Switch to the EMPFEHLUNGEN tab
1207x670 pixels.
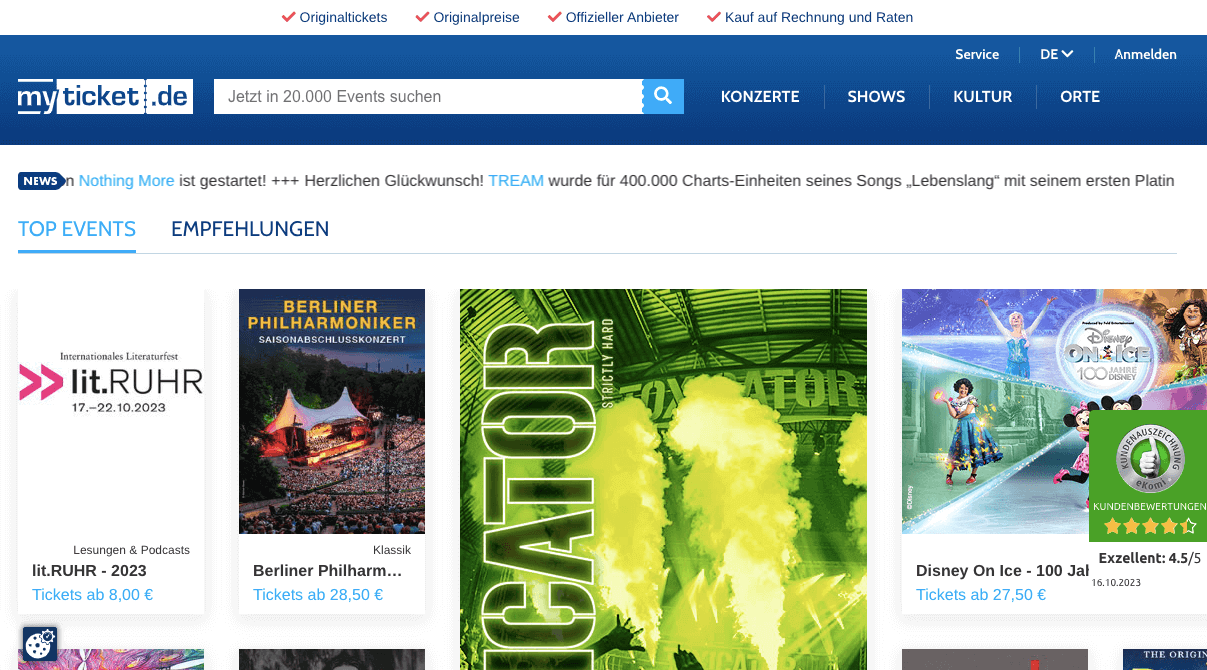tap(250, 229)
